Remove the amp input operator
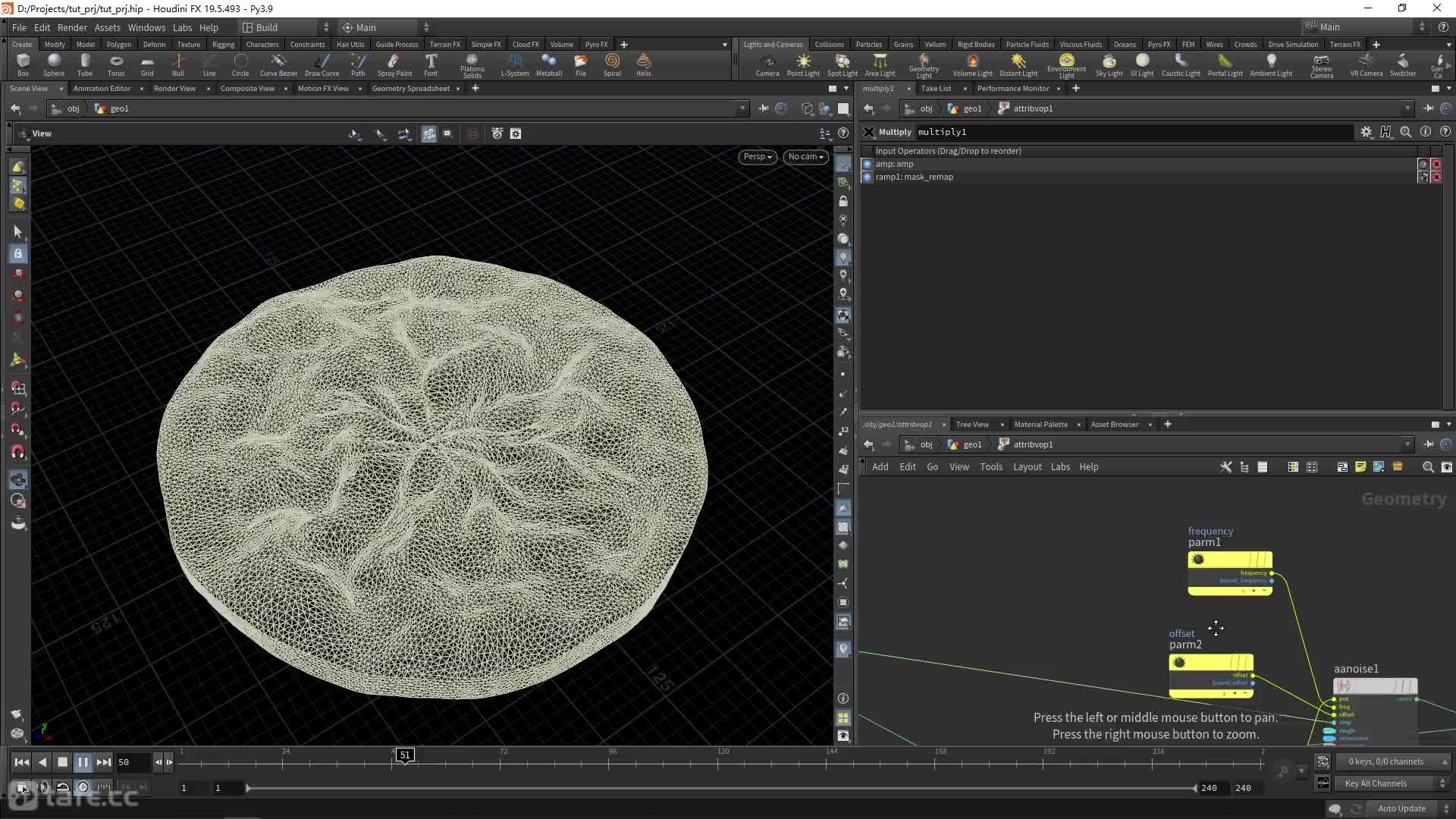Image resolution: width=1456 pixels, height=819 pixels. click(x=1436, y=165)
